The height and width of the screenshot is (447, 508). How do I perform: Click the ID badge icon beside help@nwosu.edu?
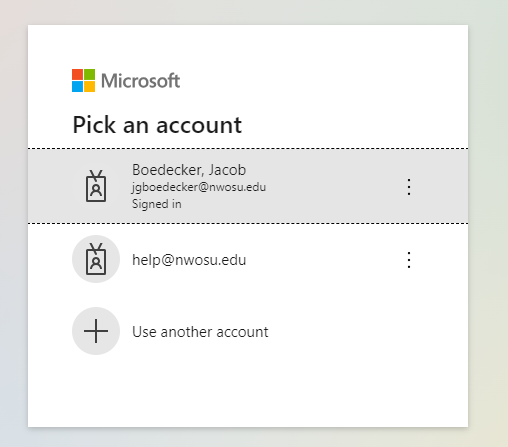[x=96, y=259]
